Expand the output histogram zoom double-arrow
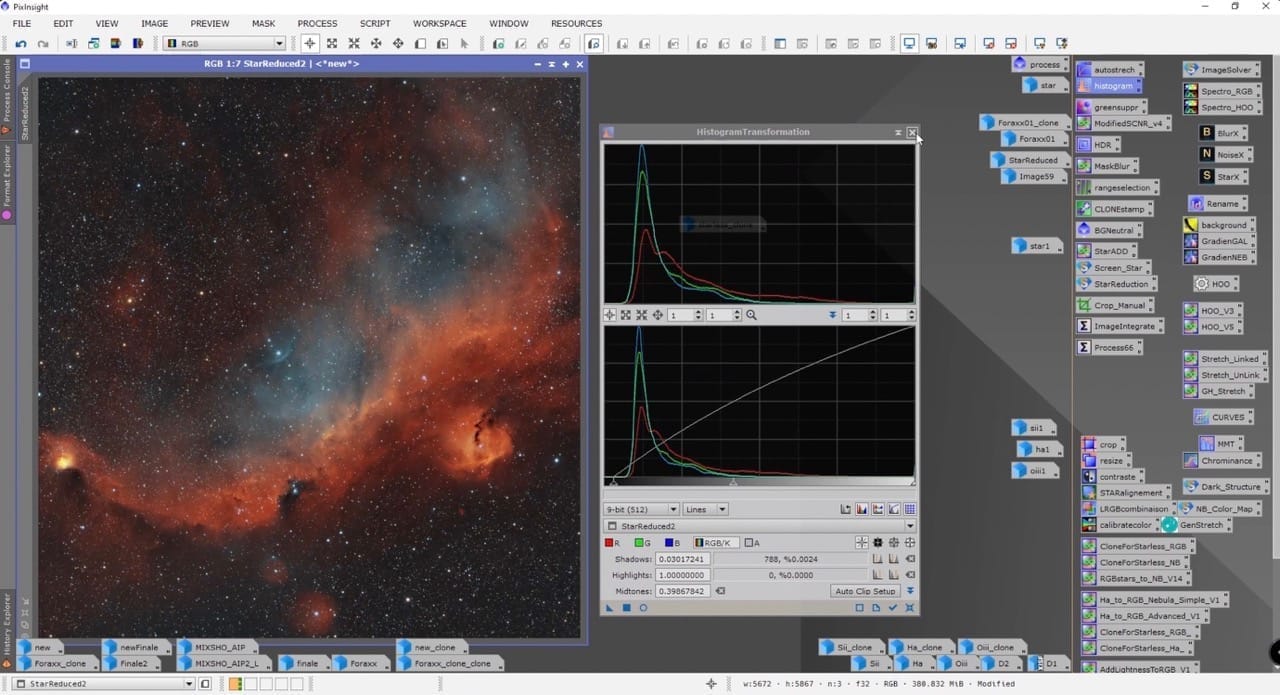The height and width of the screenshot is (695, 1280). coord(832,315)
